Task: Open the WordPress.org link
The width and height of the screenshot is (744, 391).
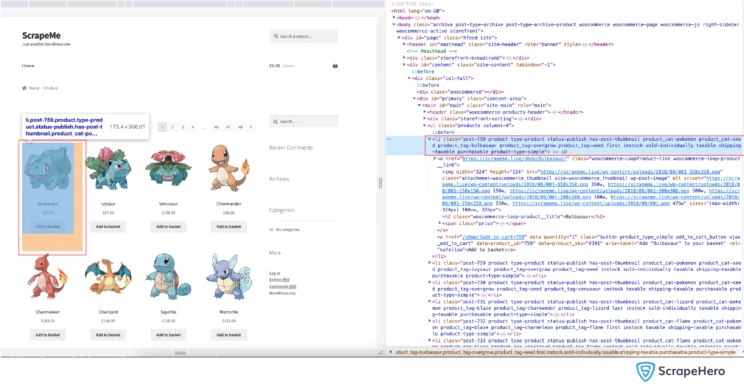Action: (x=282, y=293)
